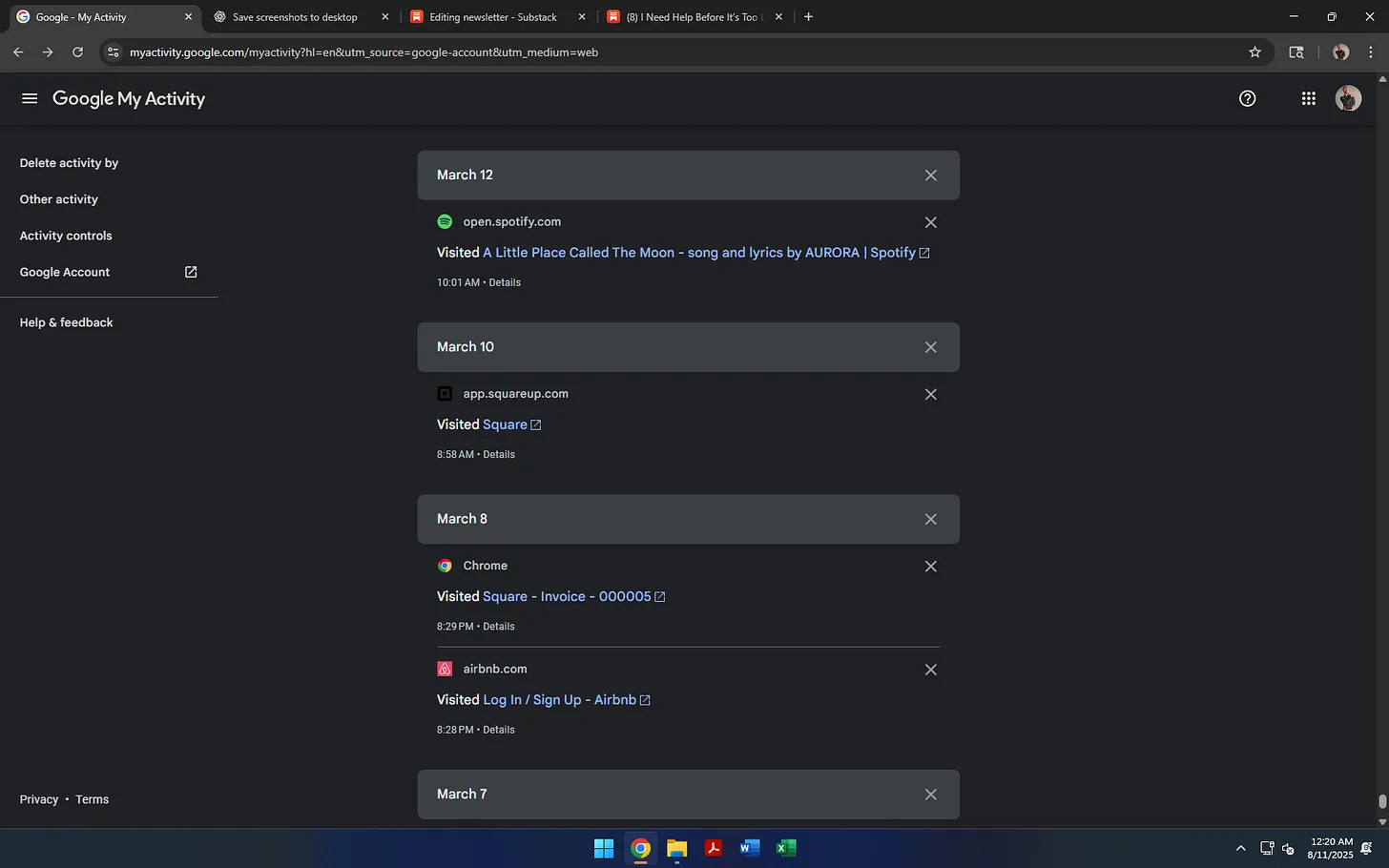Open the Windows Start menu
The width and height of the screenshot is (1389, 868).
pyautogui.click(x=604, y=848)
